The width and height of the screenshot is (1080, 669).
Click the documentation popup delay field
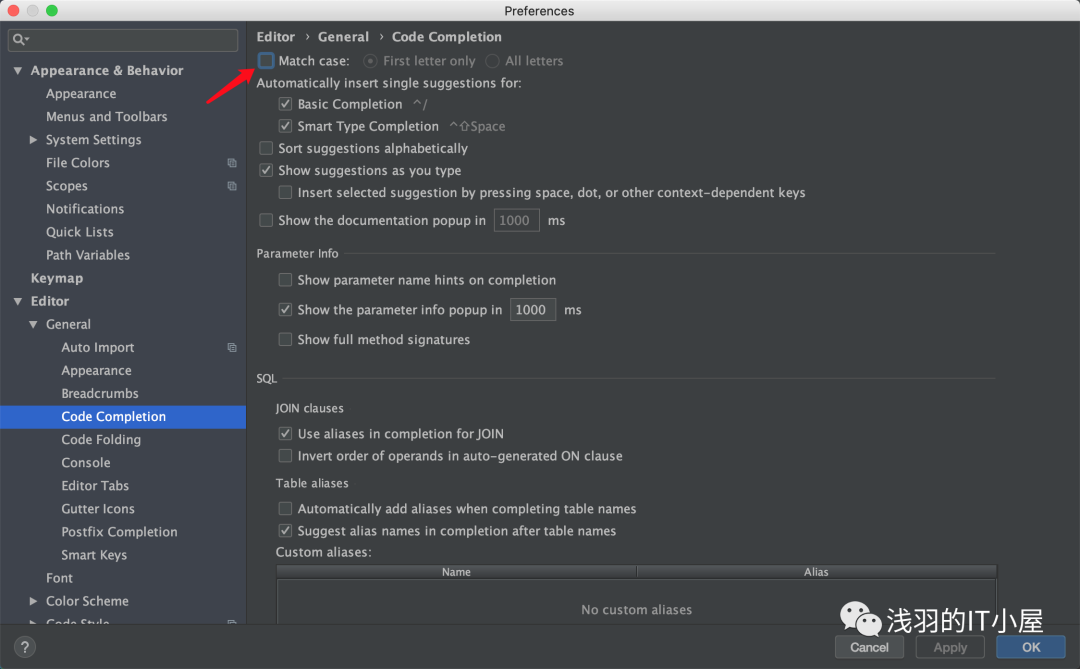click(x=516, y=220)
